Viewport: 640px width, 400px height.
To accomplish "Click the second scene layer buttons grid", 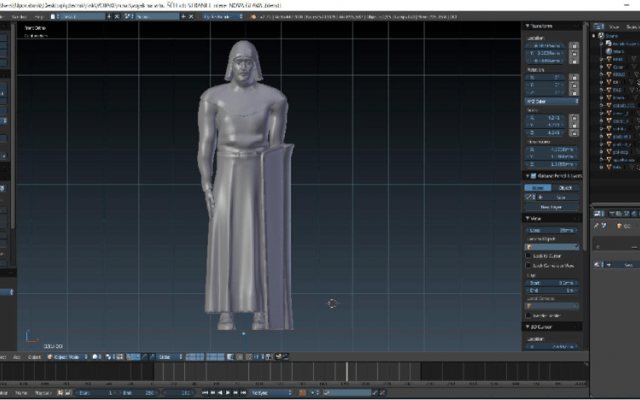I will pos(215,357).
